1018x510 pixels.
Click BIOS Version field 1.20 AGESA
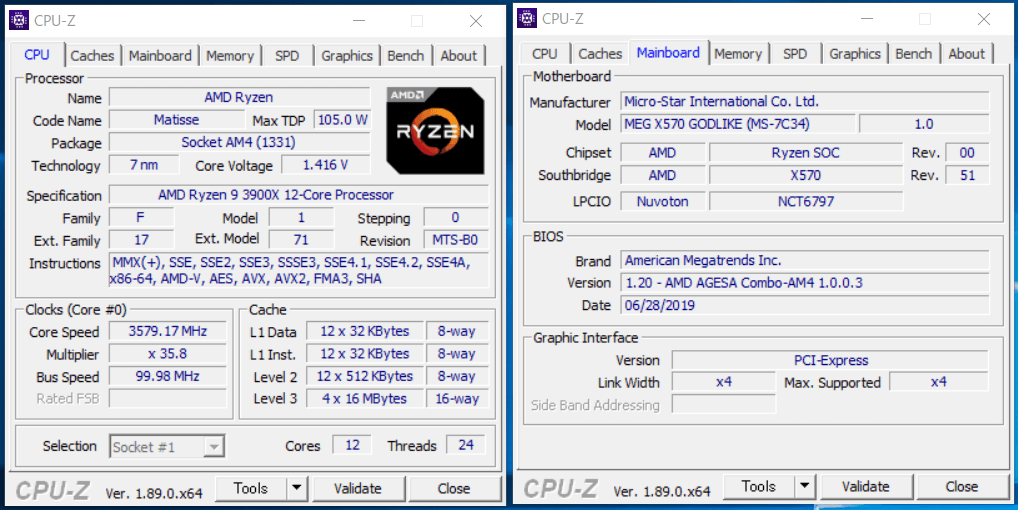coord(805,283)
